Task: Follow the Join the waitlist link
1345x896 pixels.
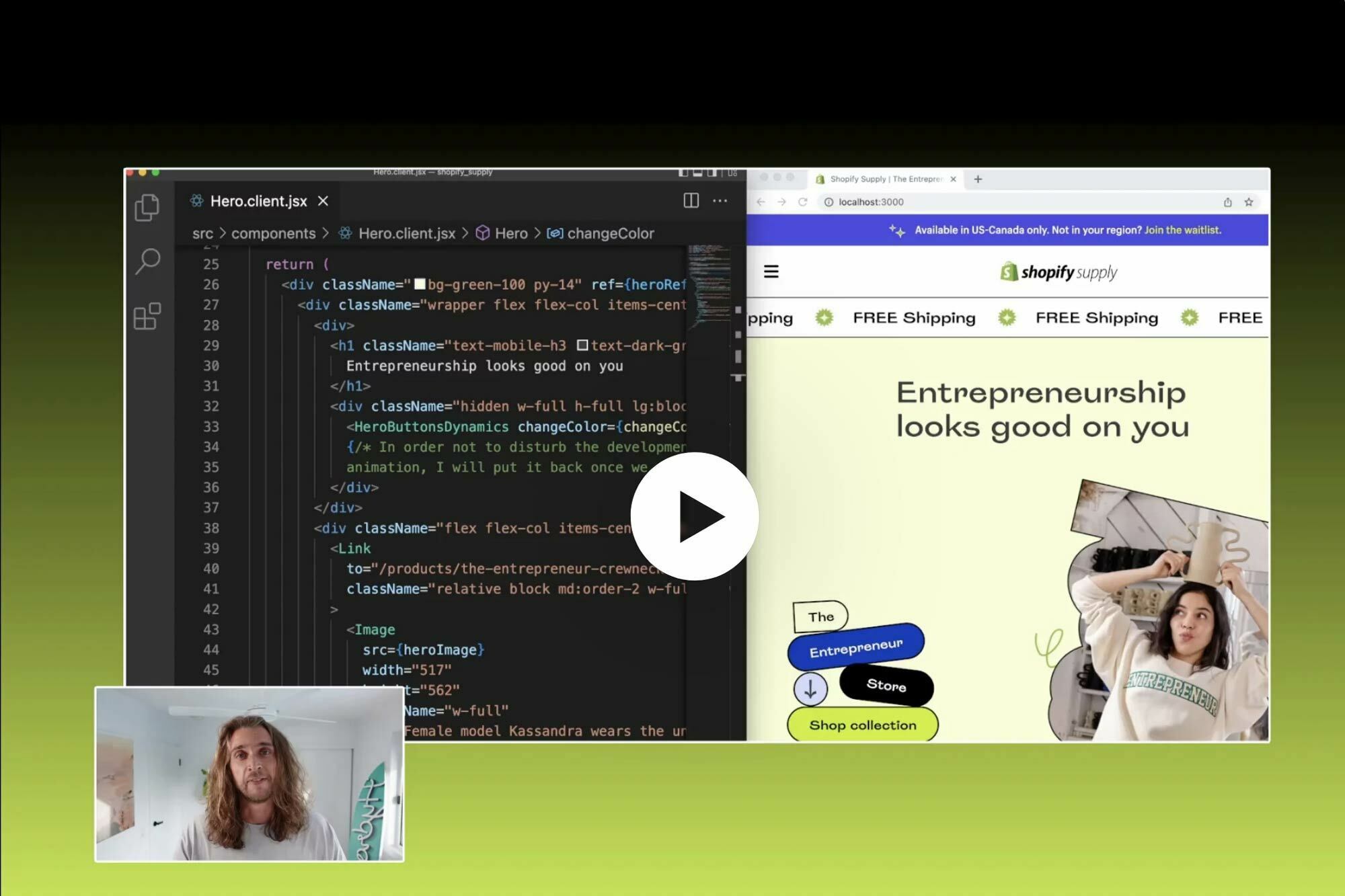Action: [x=1182, y=230]
